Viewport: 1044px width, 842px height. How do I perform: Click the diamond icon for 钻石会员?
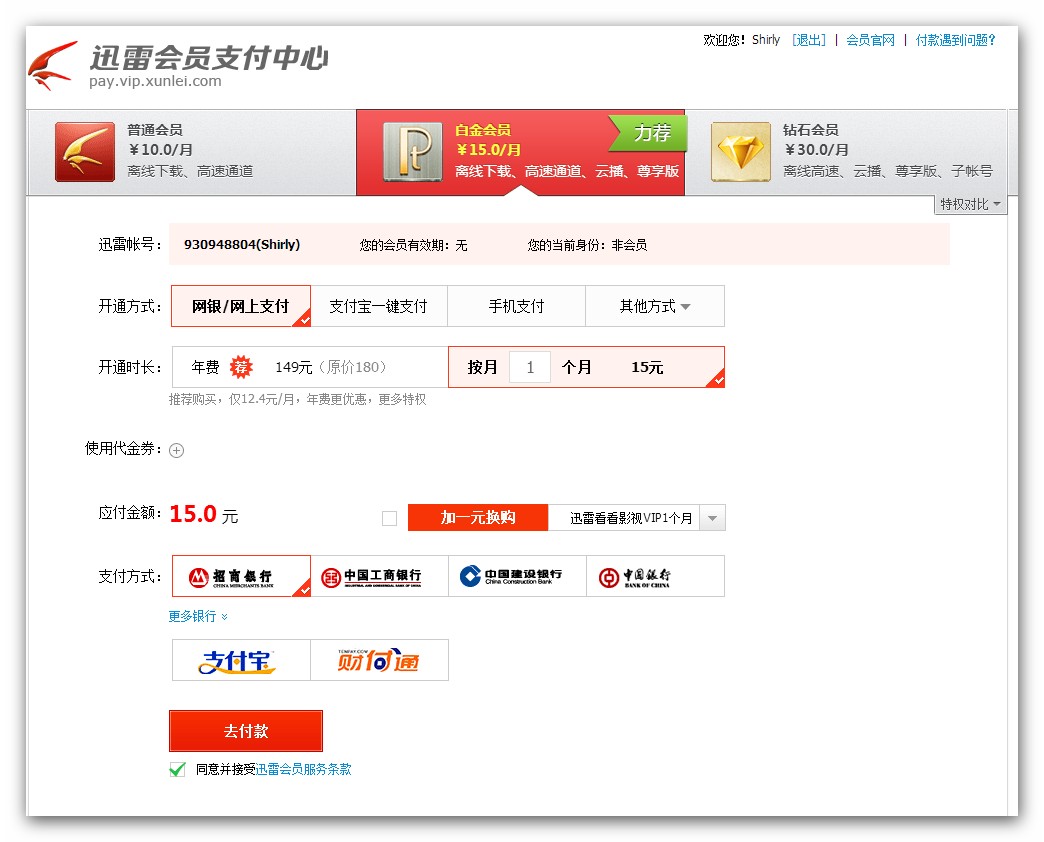[x=740, y=152]
